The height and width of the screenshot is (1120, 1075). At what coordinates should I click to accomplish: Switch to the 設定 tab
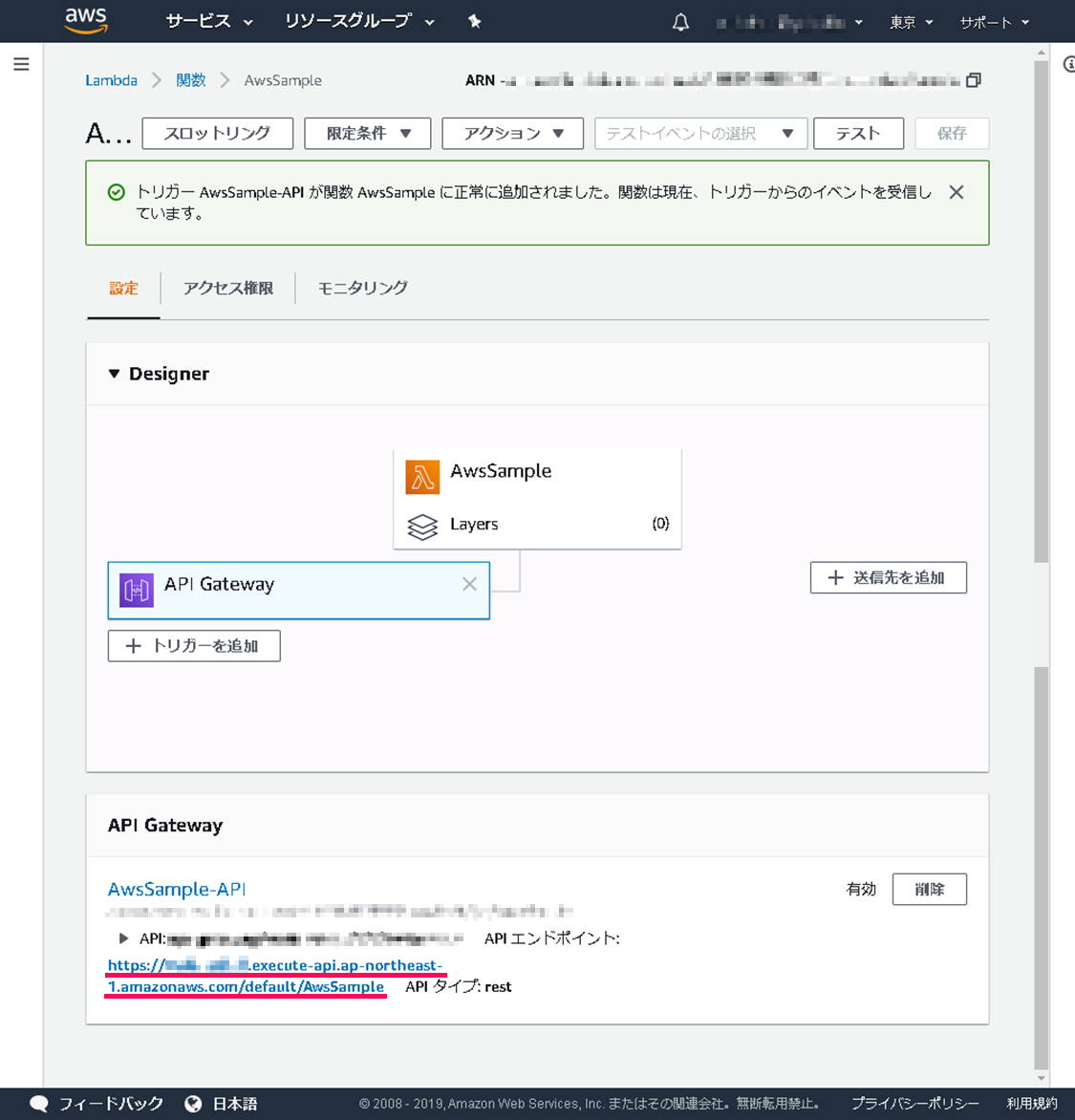(x=123, y=289)
